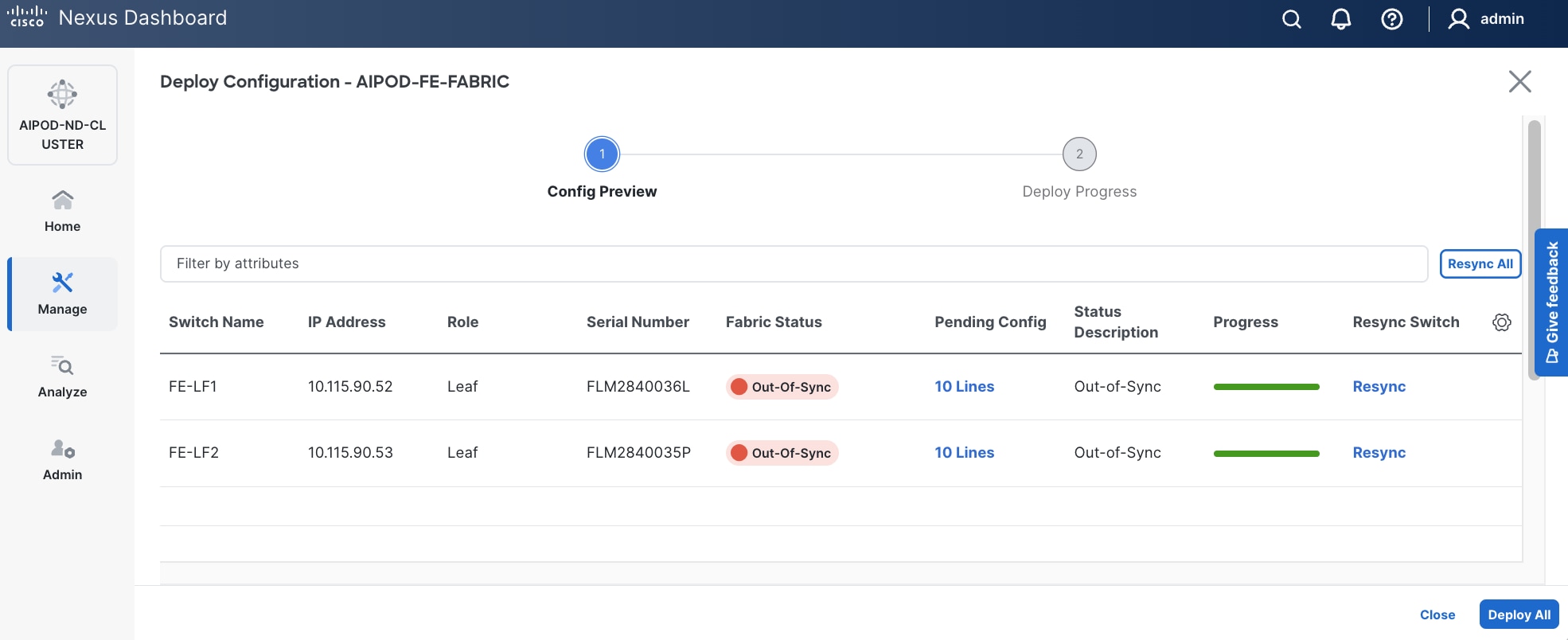Focus the Filter by attributes field

pyautogui.click(x=794, y=264)
